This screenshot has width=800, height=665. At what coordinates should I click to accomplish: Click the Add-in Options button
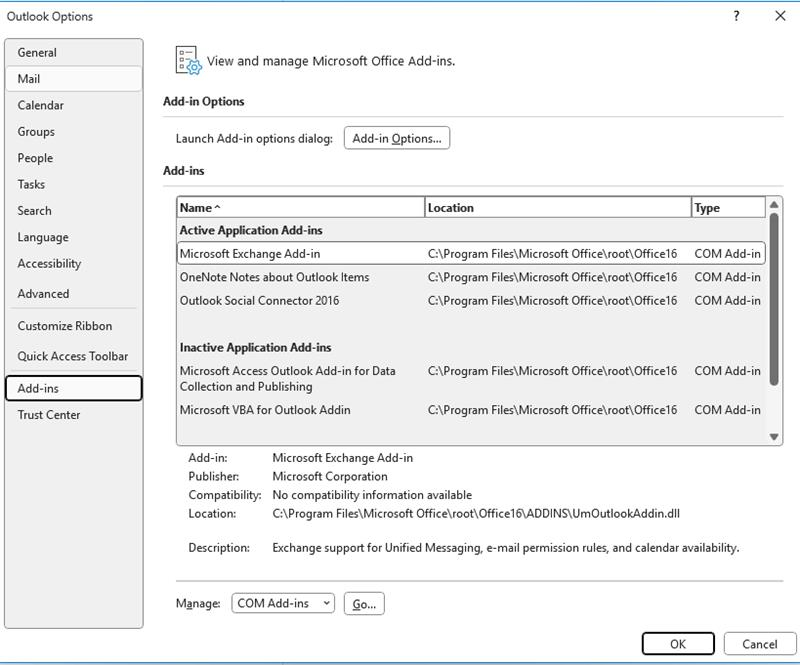(397, 138)
